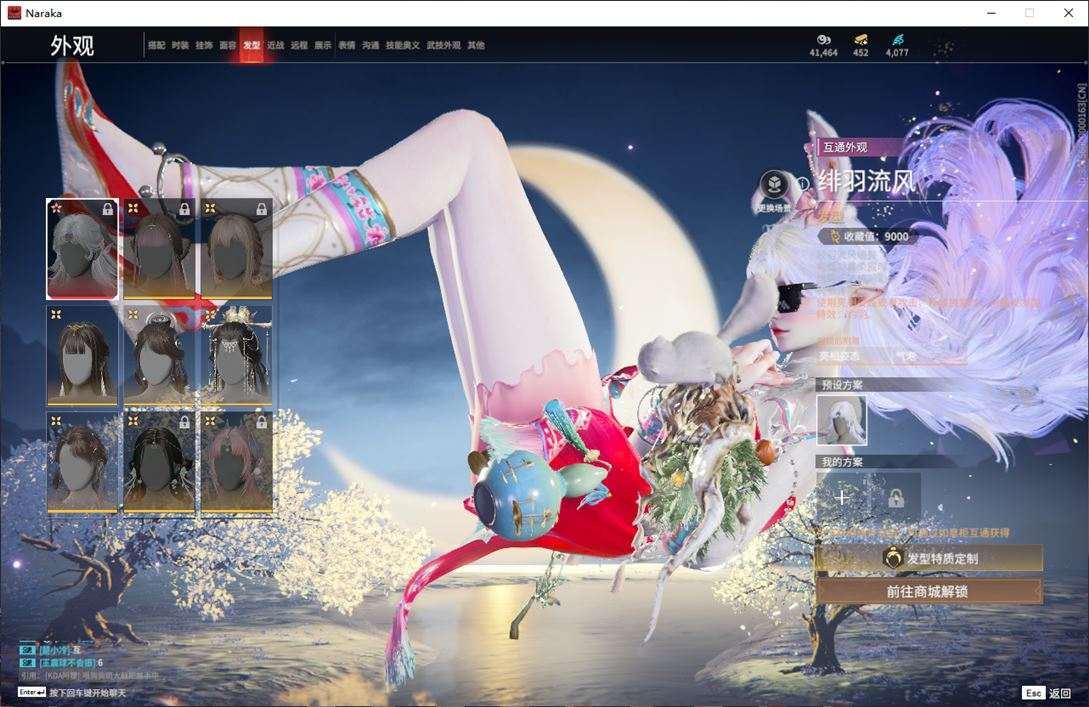Toggle the 气泡 option

pos(913,354)
